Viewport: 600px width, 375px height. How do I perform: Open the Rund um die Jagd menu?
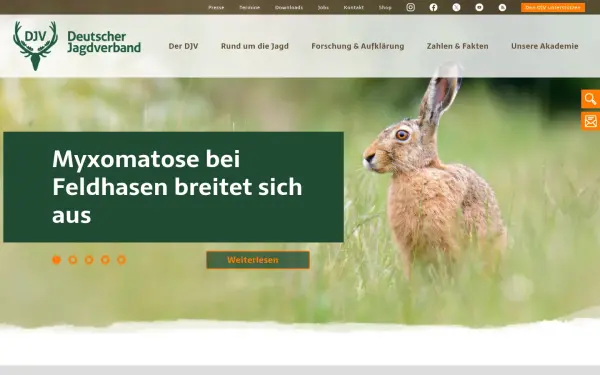coord(254,46)
